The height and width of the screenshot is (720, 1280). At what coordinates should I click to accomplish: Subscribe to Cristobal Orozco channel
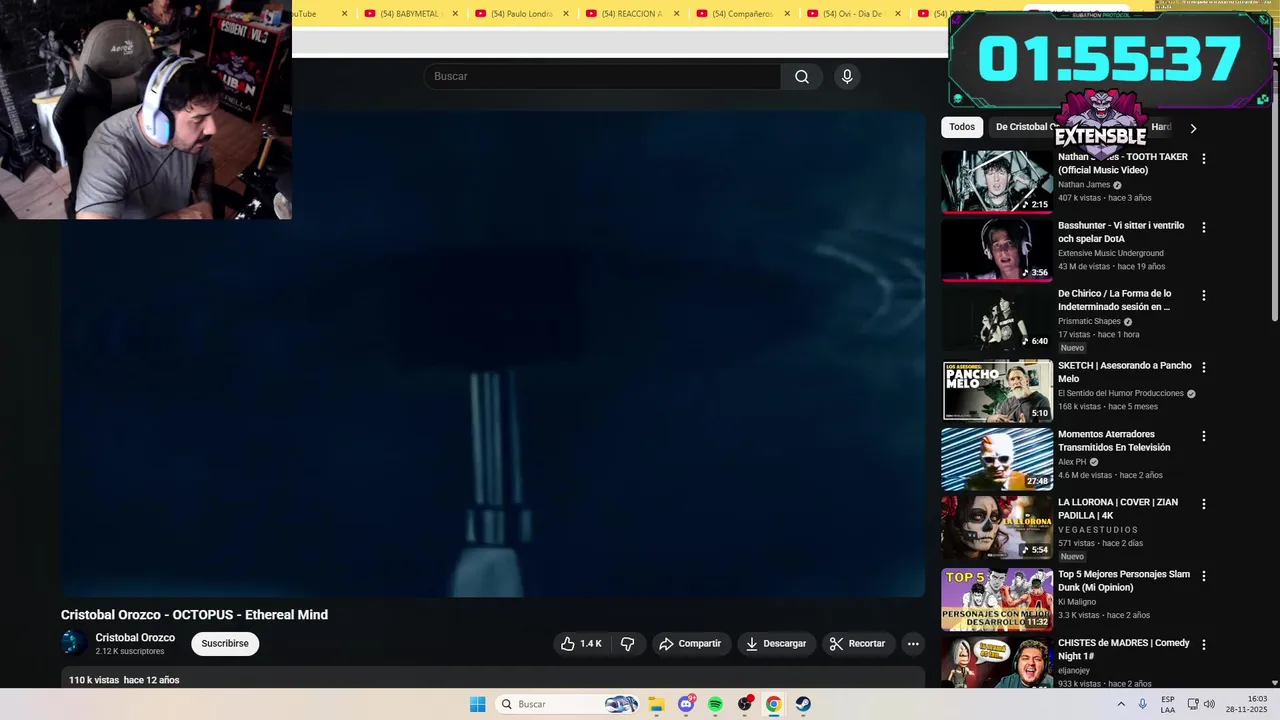tap(225, 644)
